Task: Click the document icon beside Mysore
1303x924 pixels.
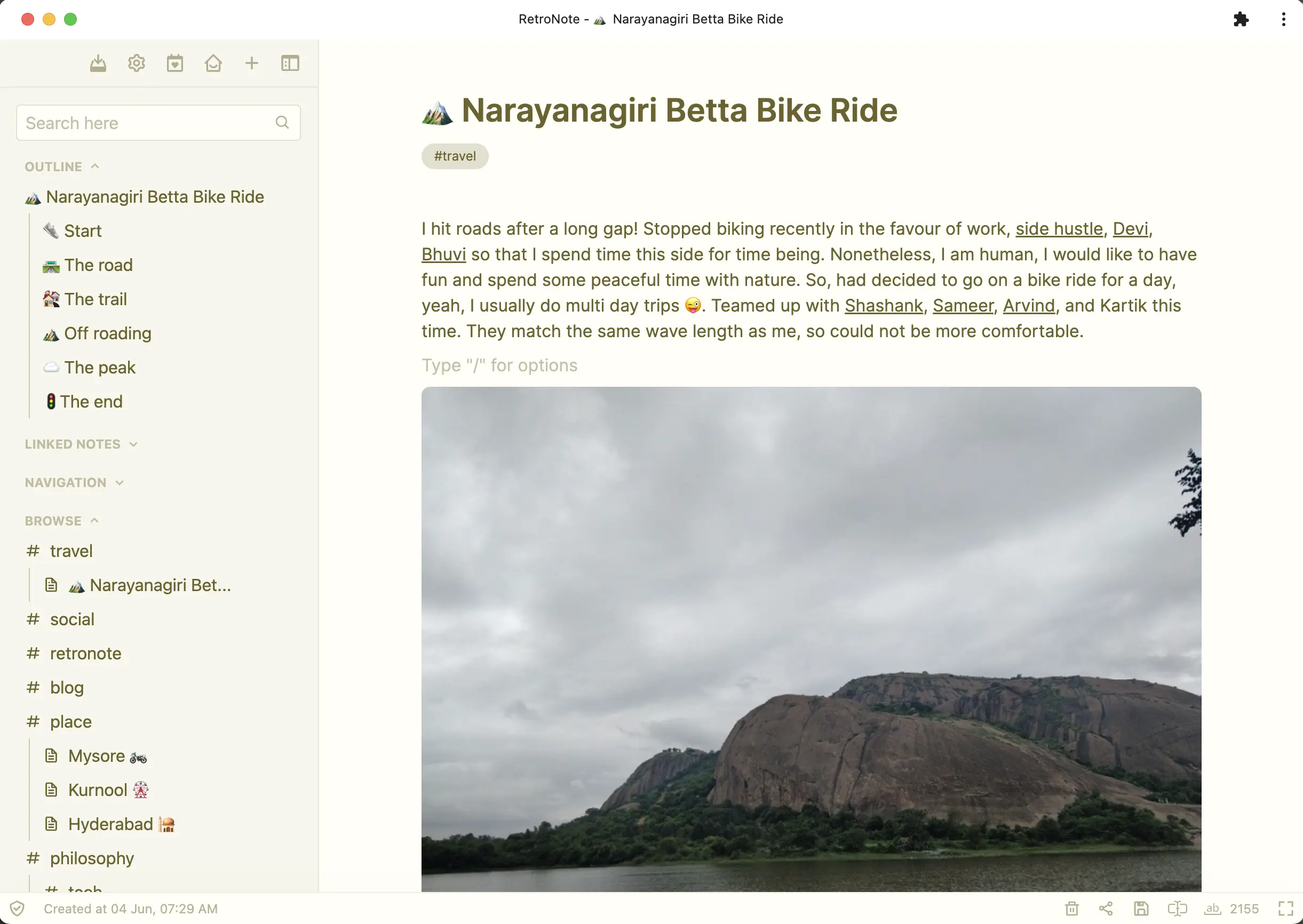Action: [51, 755]
